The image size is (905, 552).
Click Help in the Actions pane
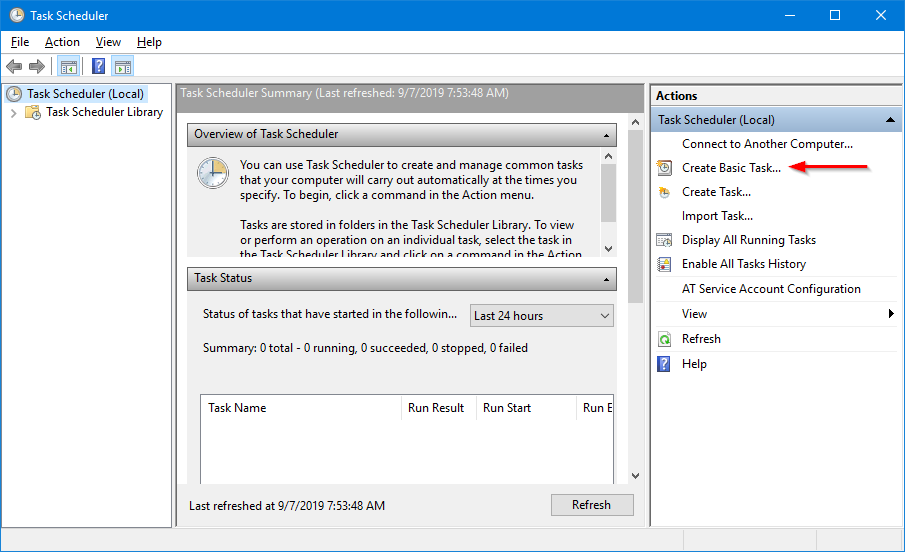(x=694, y=364)
